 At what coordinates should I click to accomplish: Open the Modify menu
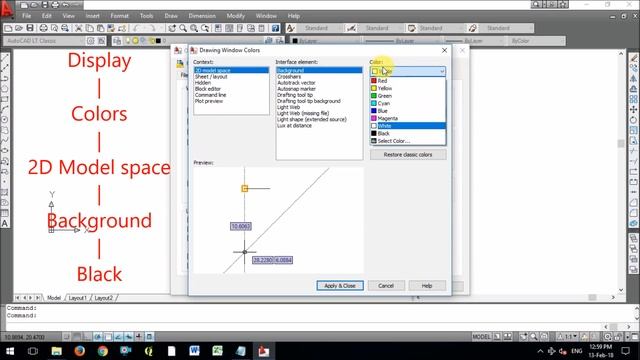[x=236, y=16]
